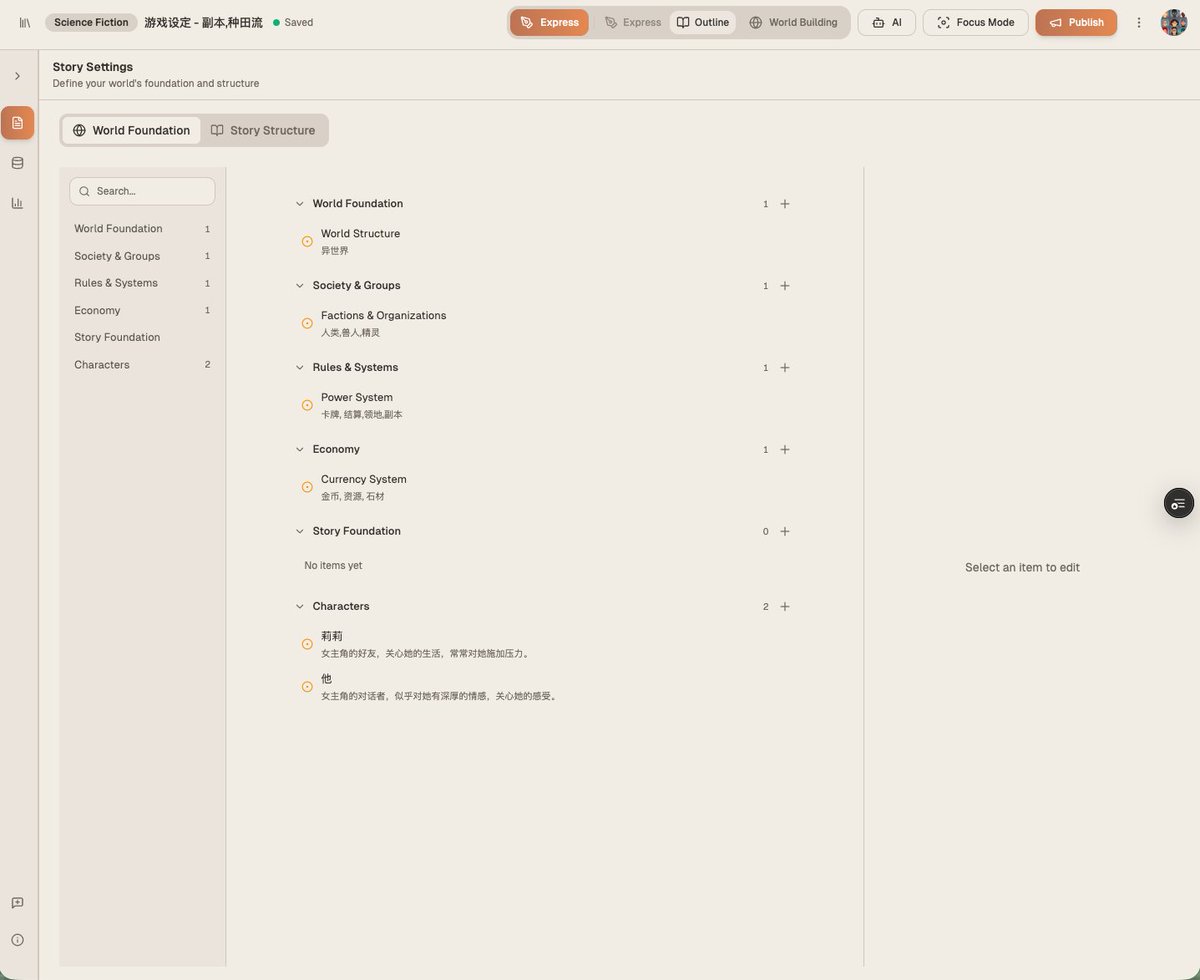Enable Focus Mode

coord(976,22)
